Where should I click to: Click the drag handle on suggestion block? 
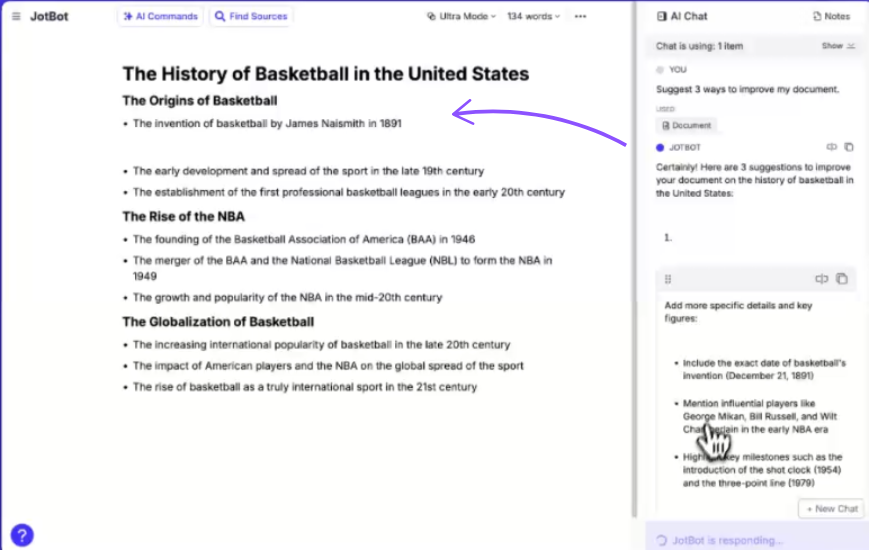point(668,279)
